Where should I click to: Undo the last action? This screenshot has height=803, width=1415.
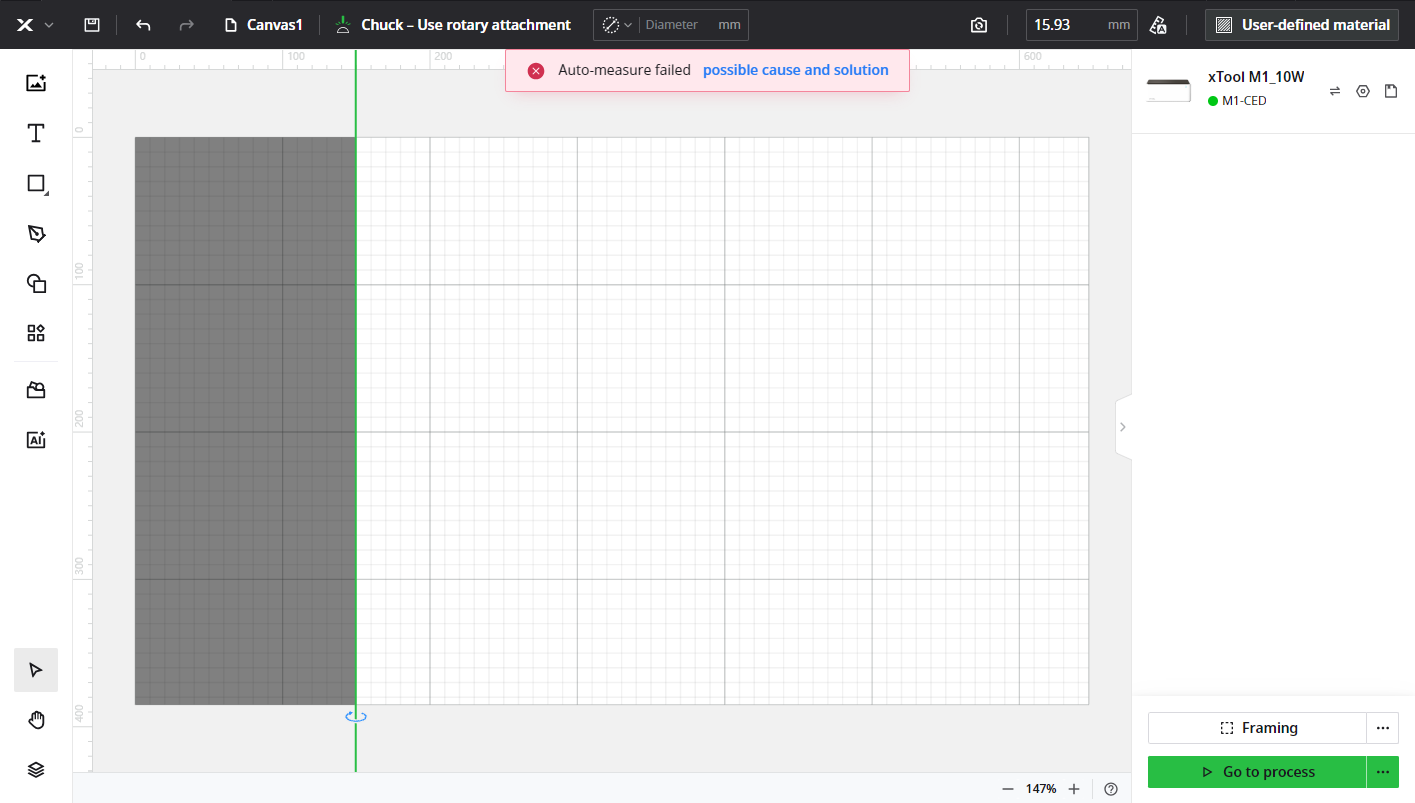[x=143, y=25]
